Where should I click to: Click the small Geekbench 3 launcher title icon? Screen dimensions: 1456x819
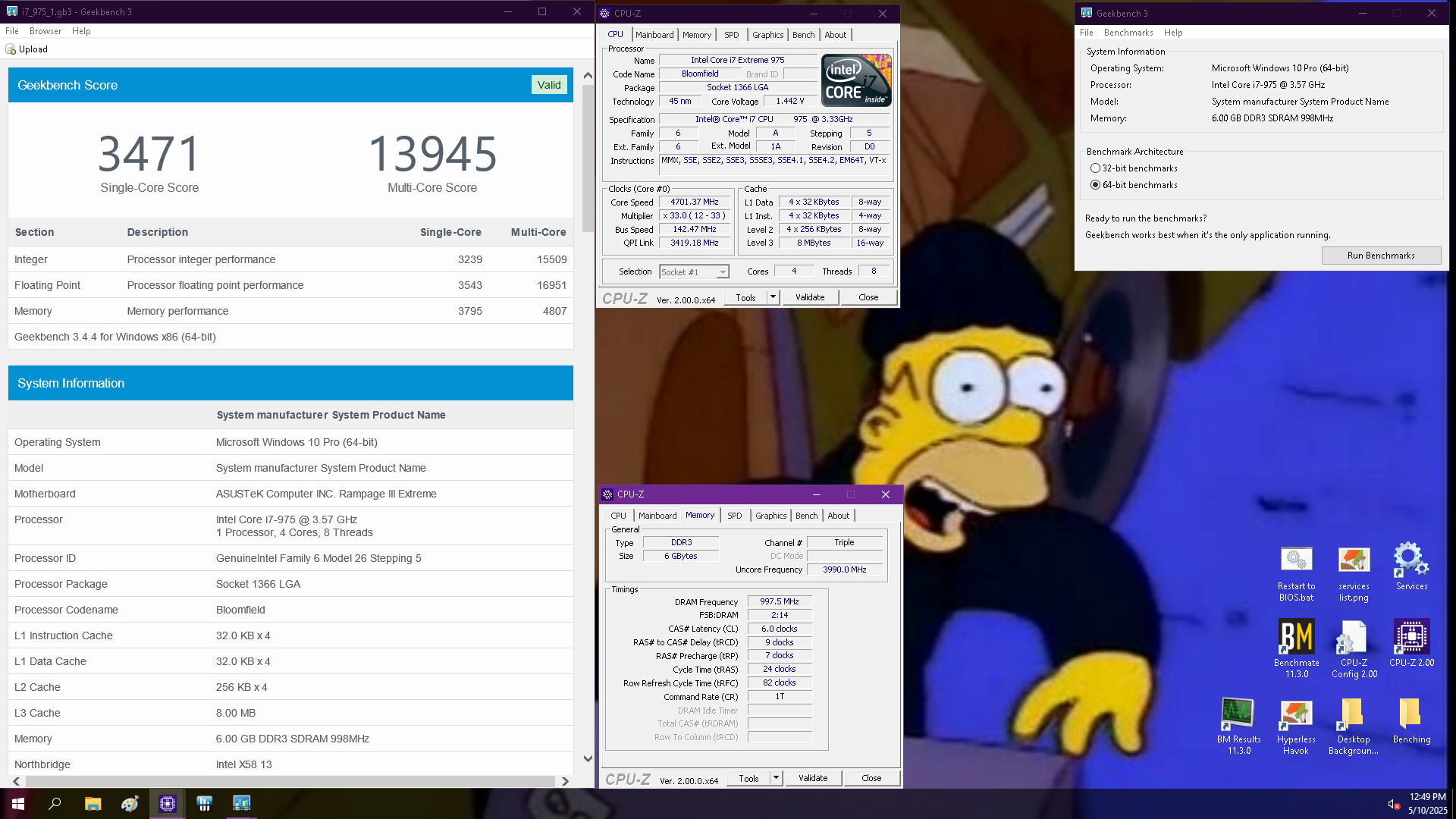click(x=1087, y=14)
